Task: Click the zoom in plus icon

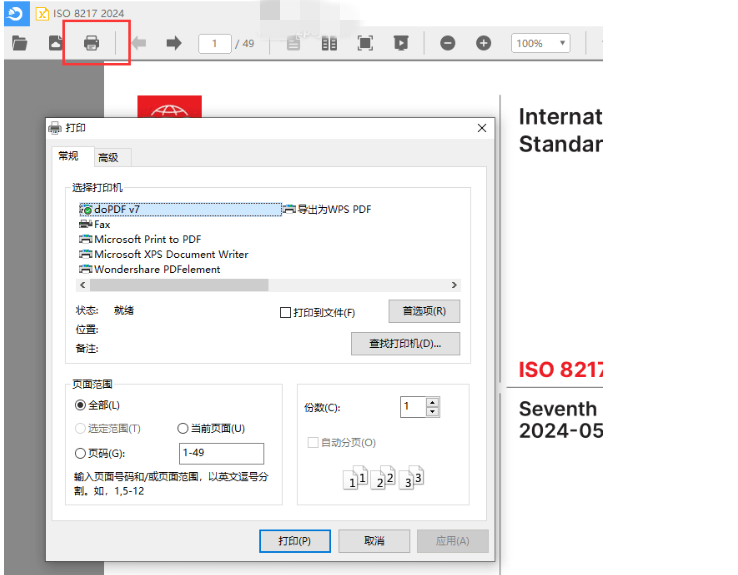Action: [x=484, y=43]
